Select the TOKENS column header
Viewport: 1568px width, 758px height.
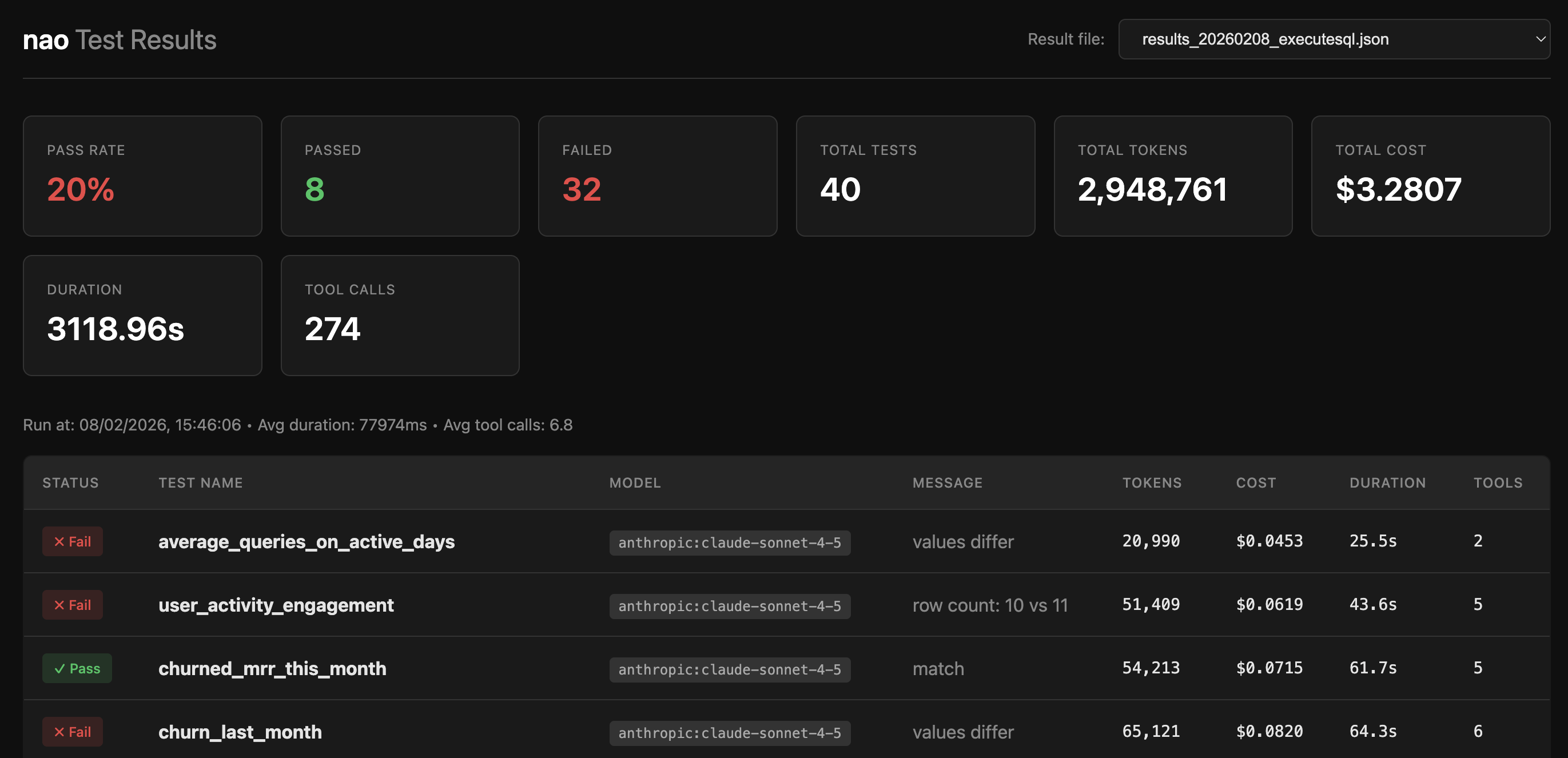click(1152, 482)
